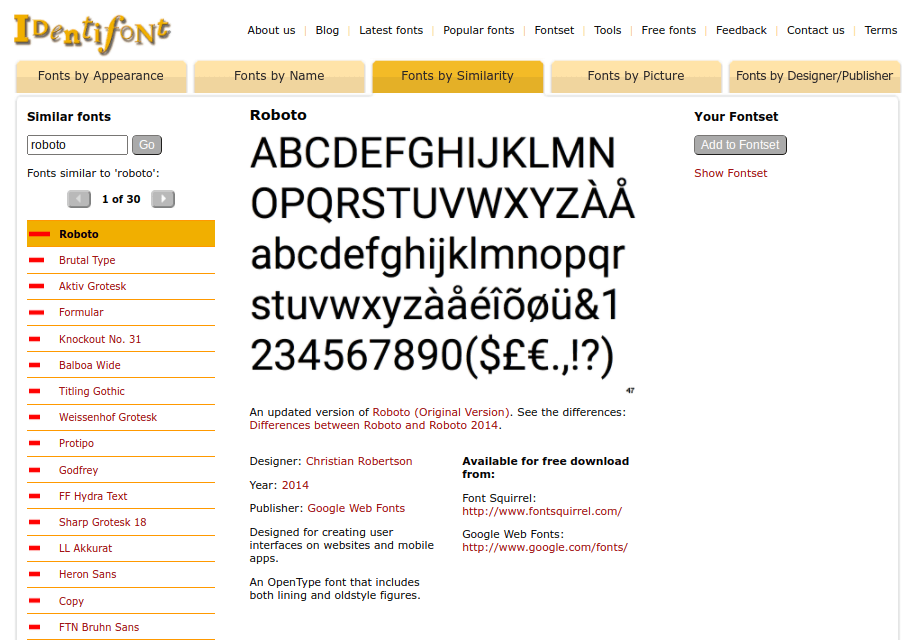The height and width of the screenshot is (640, 915).
Task: Open Weissenhof Grotesk font
Action: [108, 417]
